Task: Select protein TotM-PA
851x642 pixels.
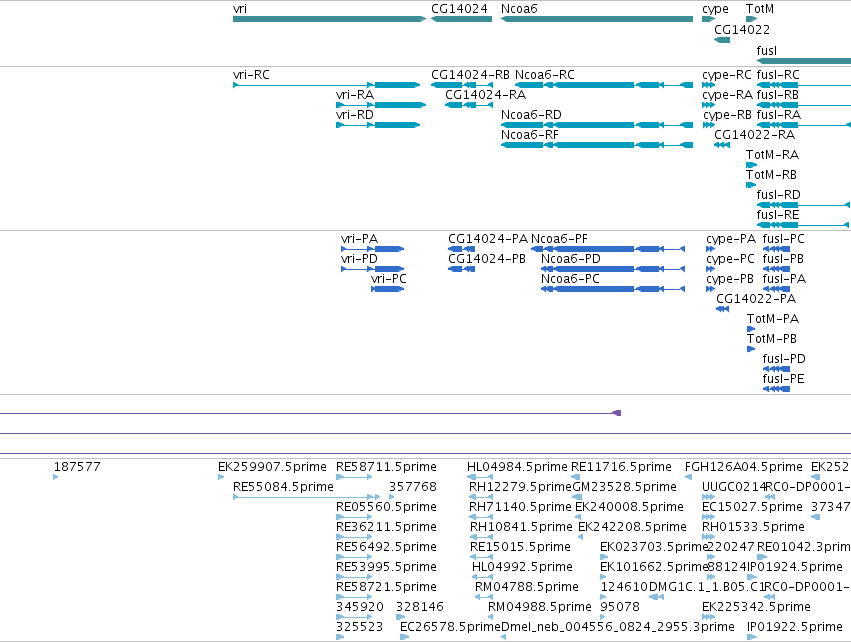Action: 751,329
